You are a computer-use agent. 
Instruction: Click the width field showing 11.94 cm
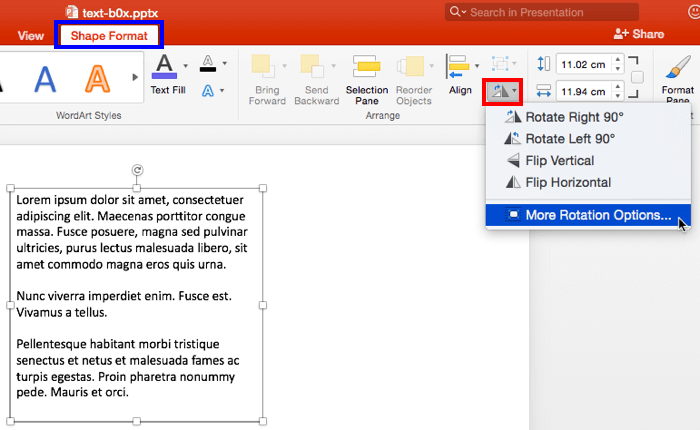click(x=583, y=92)
